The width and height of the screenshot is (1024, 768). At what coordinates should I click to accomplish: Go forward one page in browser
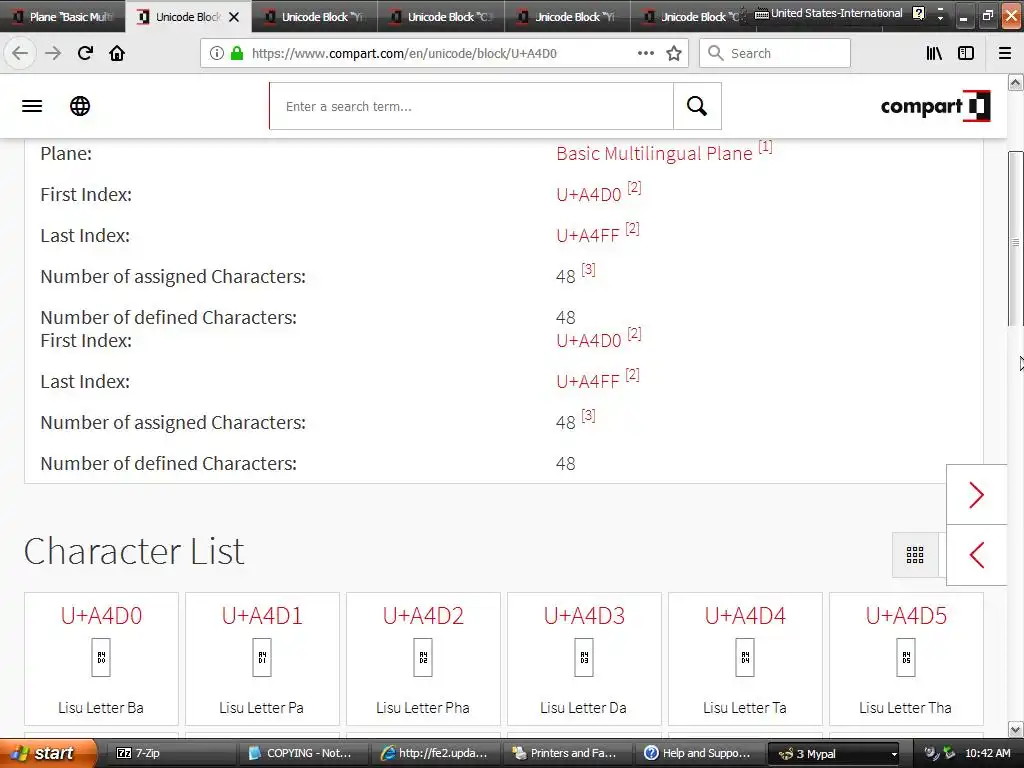[x=53, y=53]
